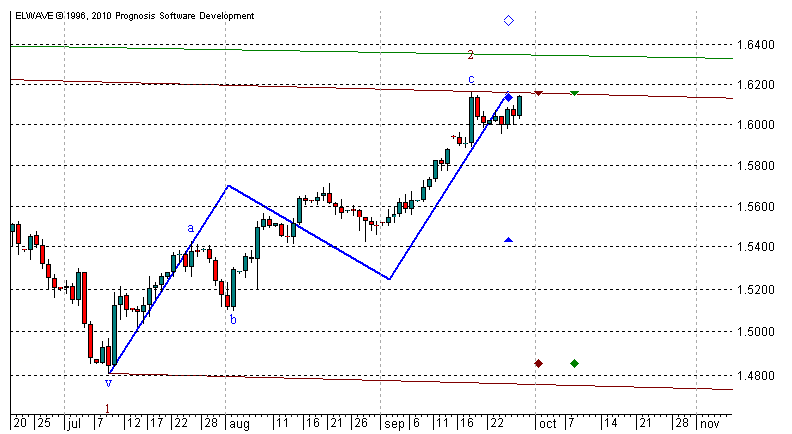Image resolution: width=792 pixels, height=434 pixels.
Task: Click red wave count label '1'
Action: tap(107, 408)
